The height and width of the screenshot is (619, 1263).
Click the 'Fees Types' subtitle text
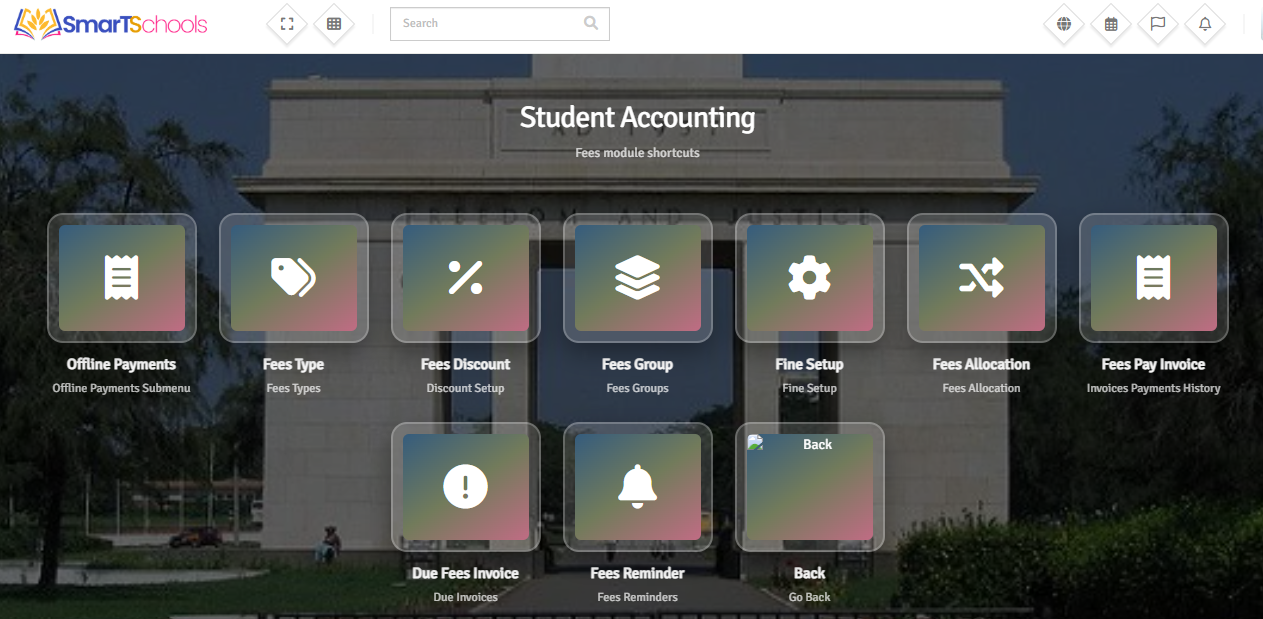point(294,388)
